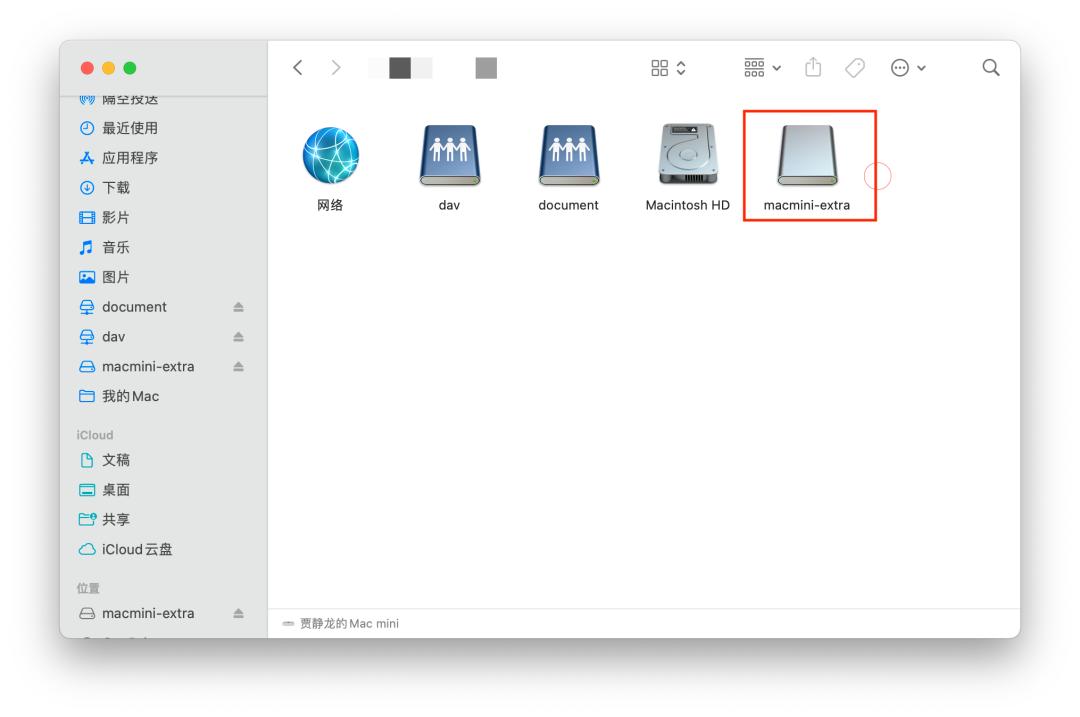The width and height of the screenshot is (1080, 717).
Task: Open iCloud 桌面 in sidebar
Action: (x=163, y=490)
